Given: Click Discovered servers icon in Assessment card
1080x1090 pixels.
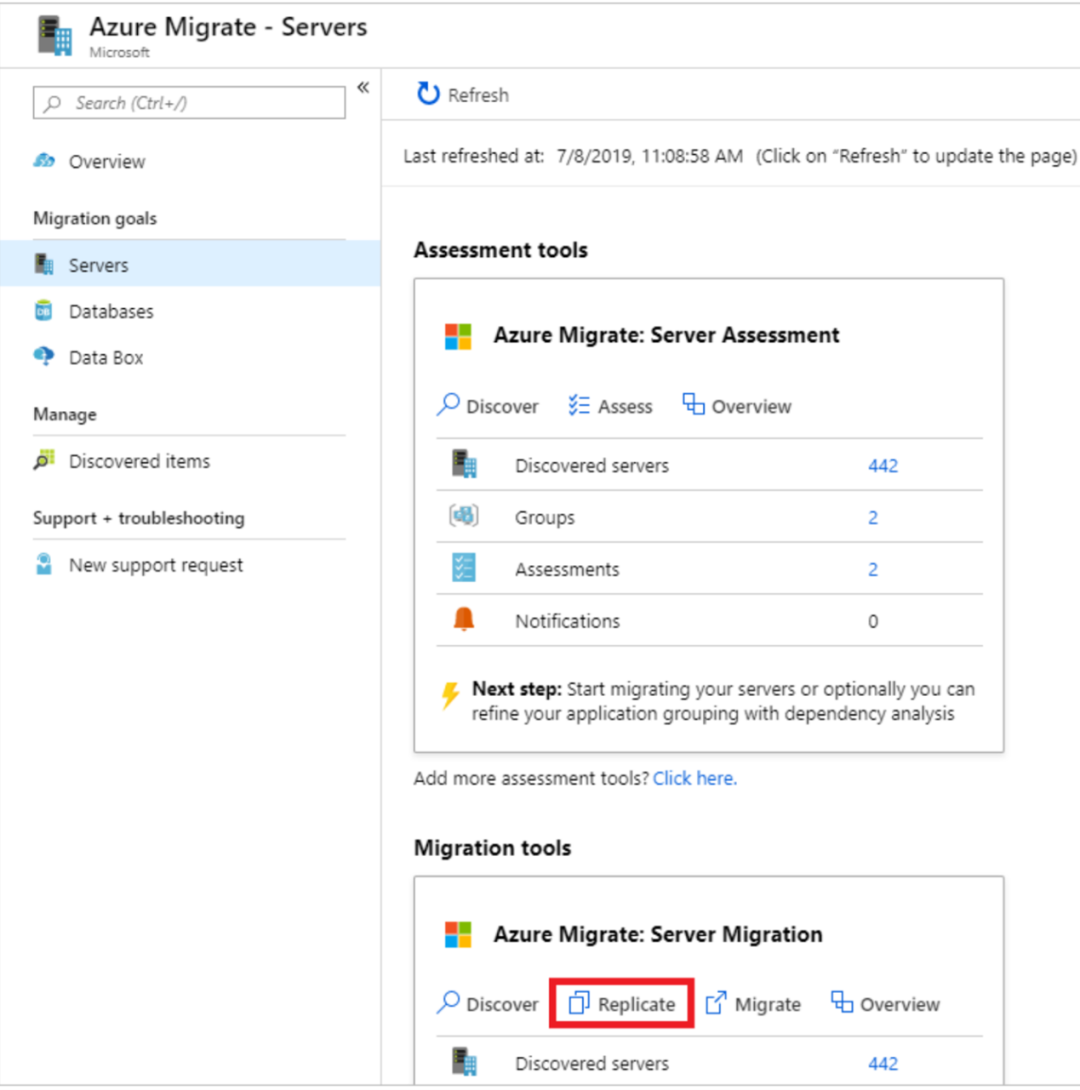Looking at the screenshot, I should (464, 464).
